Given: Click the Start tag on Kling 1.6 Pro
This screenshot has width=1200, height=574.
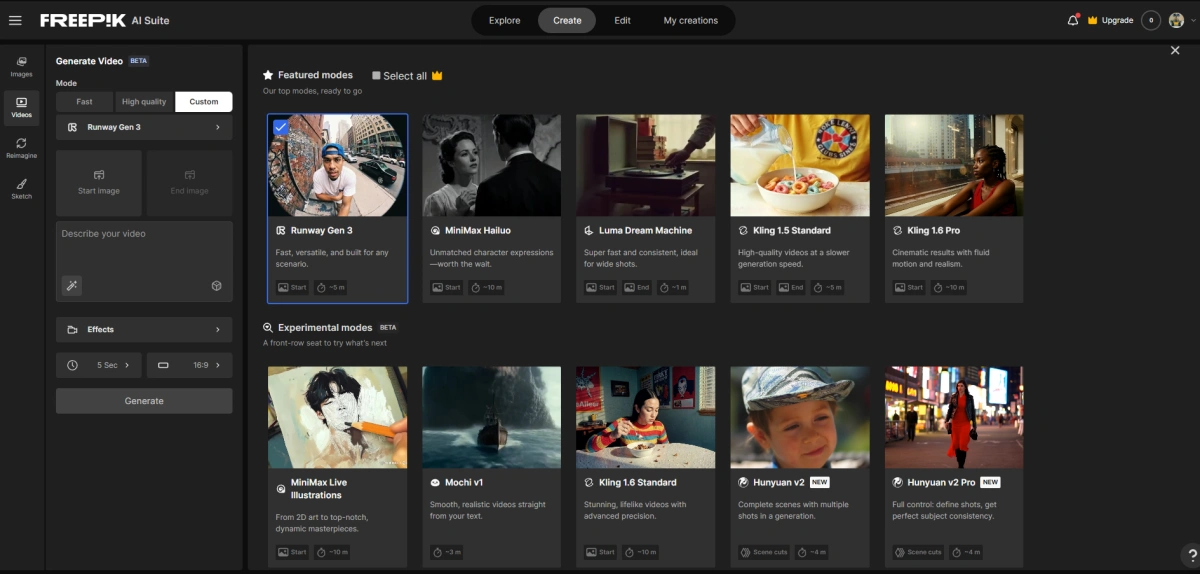Looking at the screenshot, I should (x=908, y=287).
